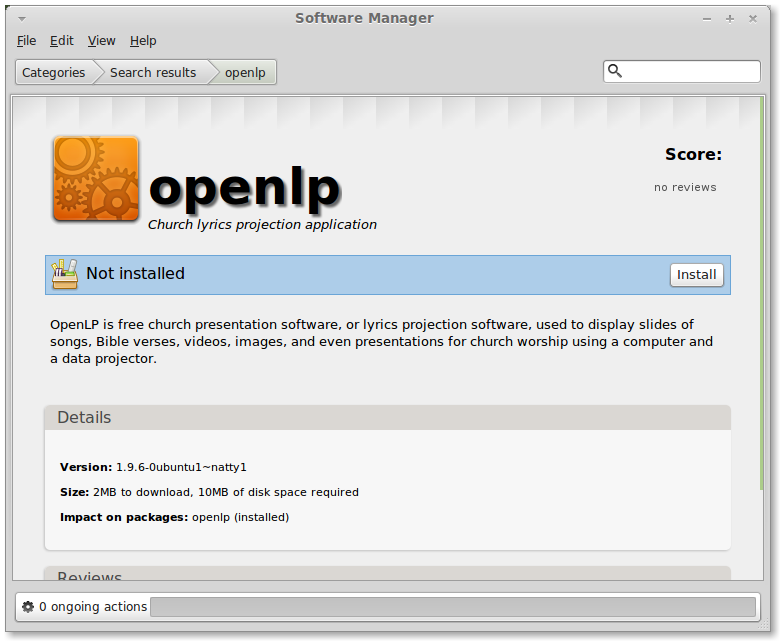The height and width of the screenshot is (641, 780).
Task: Return to Search results breadcrumb
Action: coord(153,73)
